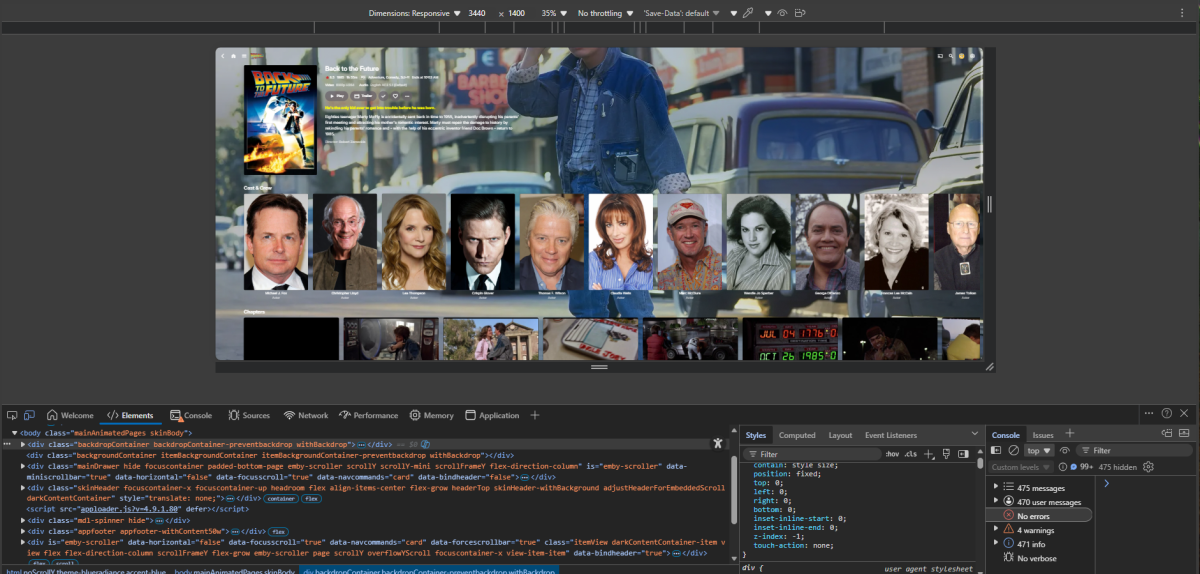Click the new style rule plus icon
1200x574 pixels.
[929, 454]
